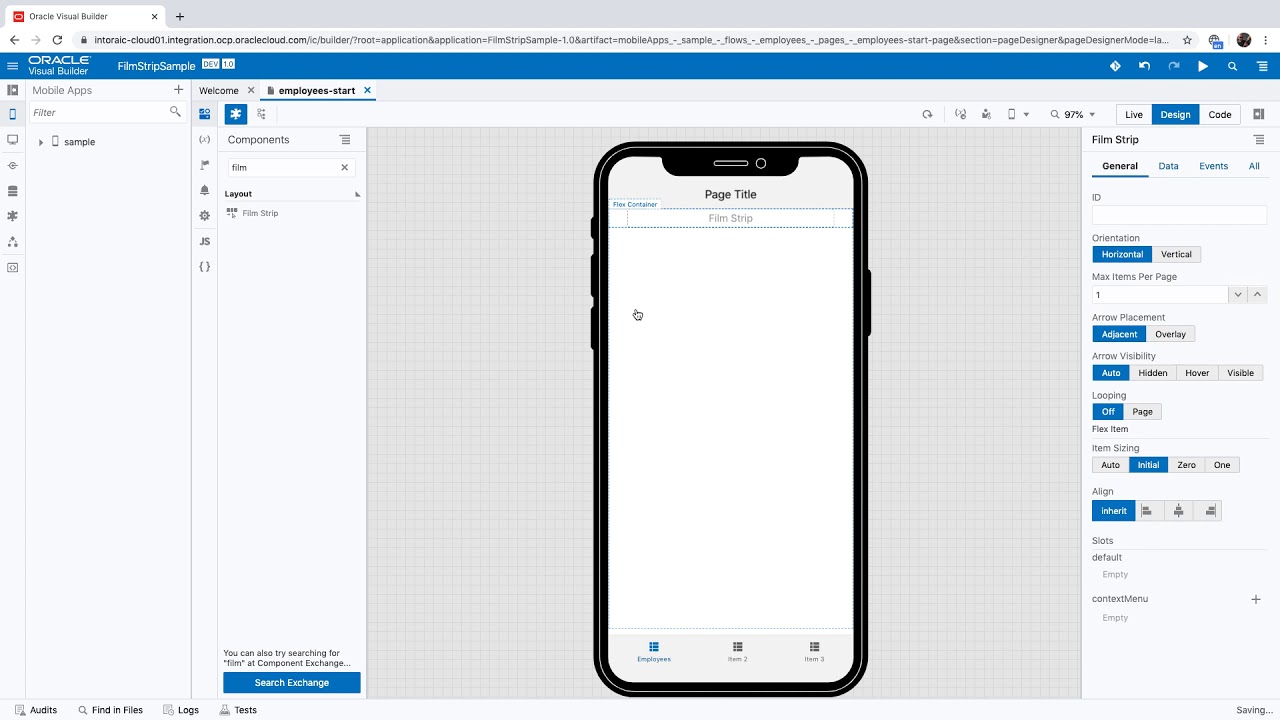Reload the page designer canvas
This screenshot has height=720, width=1280.
[x=927, y=114]
